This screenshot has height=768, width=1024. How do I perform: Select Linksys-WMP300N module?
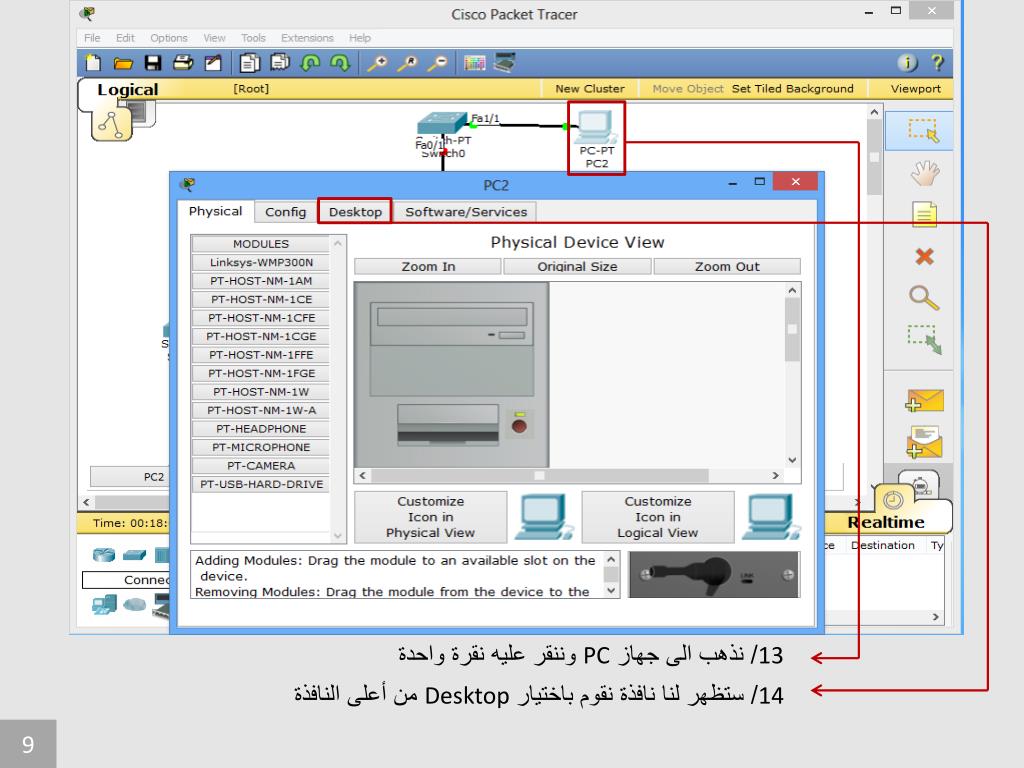(261, 263)
